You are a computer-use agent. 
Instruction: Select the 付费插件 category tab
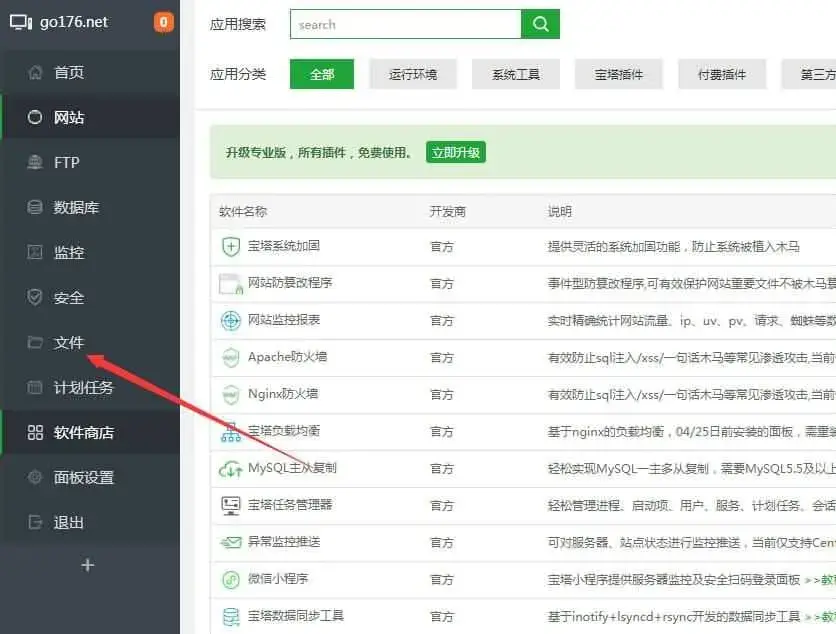coord(722,74)
